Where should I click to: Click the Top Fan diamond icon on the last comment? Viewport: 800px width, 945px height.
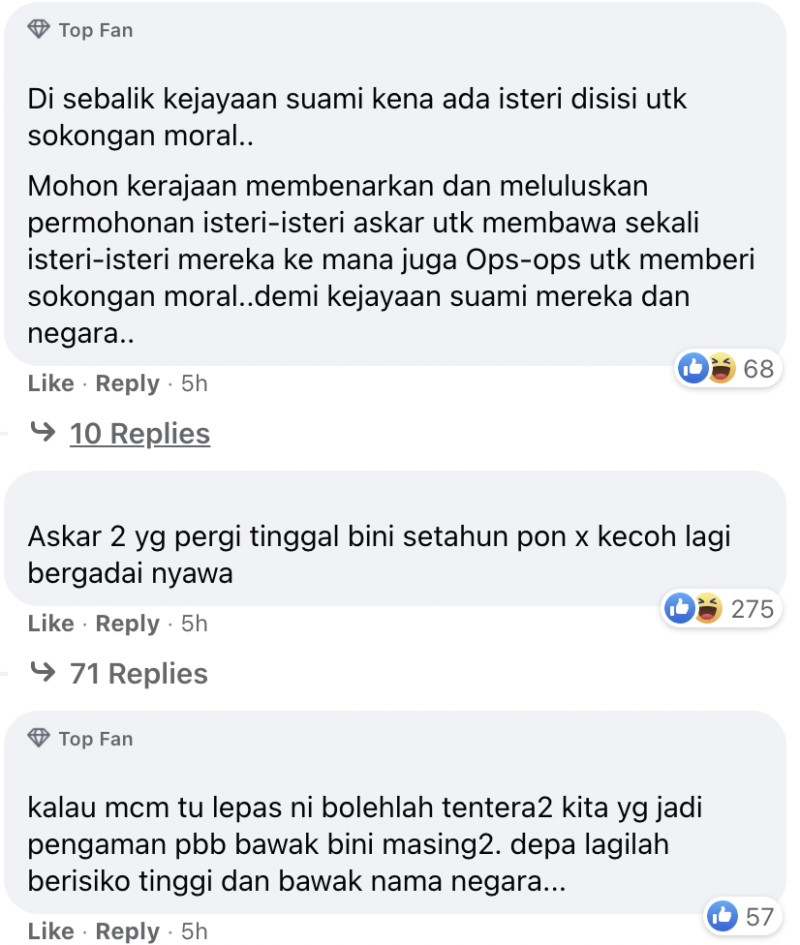tap(39, 739)
